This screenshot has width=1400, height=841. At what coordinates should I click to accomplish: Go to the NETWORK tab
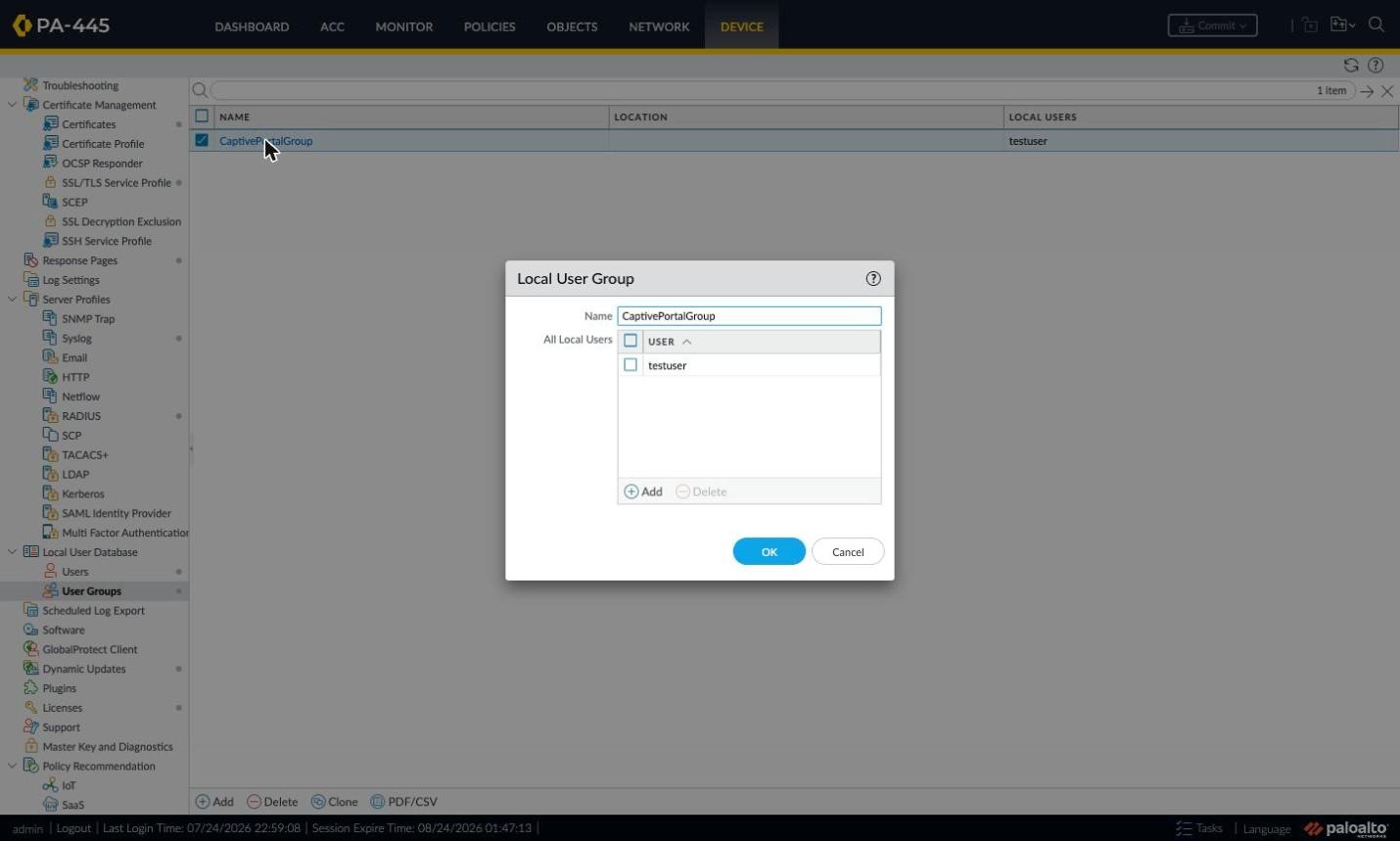click(x=659, y=26)
